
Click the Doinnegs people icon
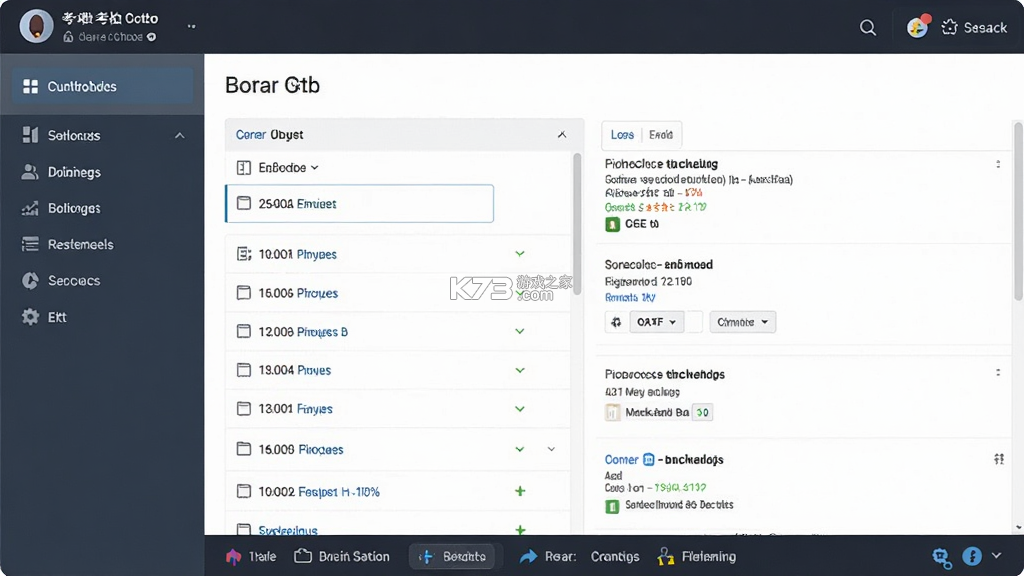point(30,172)
